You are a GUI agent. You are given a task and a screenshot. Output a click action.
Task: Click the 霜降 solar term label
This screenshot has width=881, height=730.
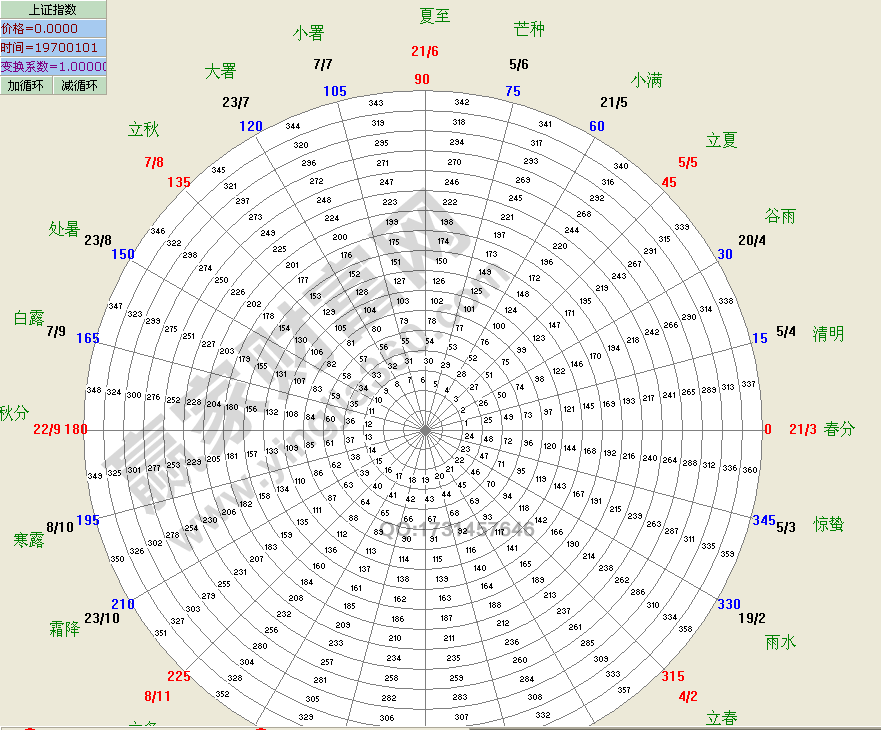[x=64, y=629]
